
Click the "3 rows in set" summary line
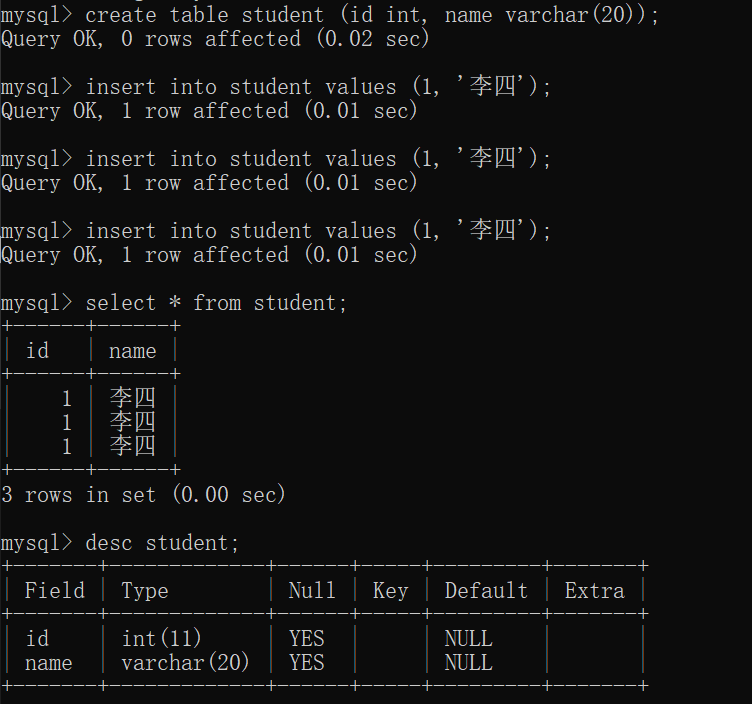tap(143, 494)
